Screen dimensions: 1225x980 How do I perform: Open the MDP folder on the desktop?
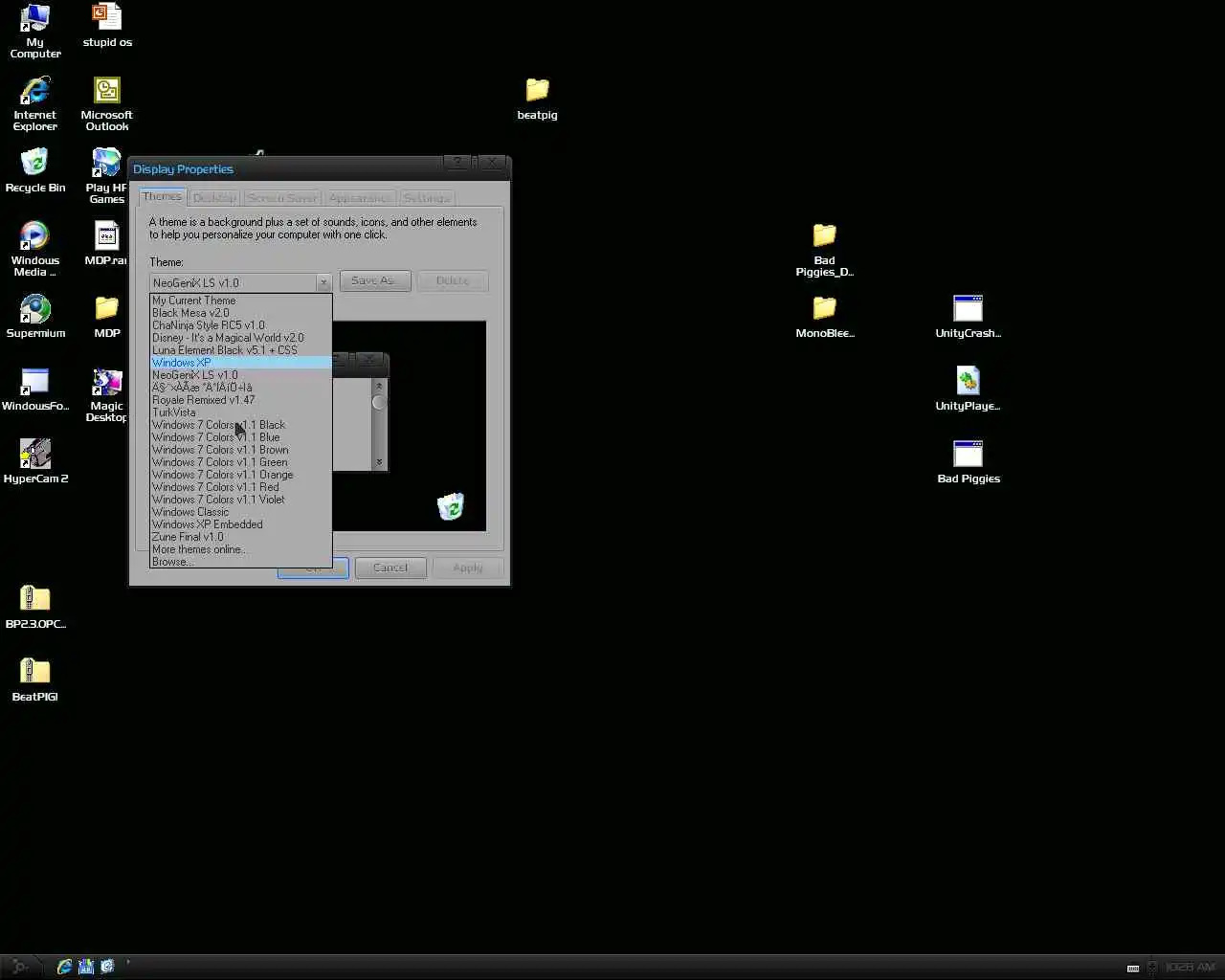(x=107, y=317)
